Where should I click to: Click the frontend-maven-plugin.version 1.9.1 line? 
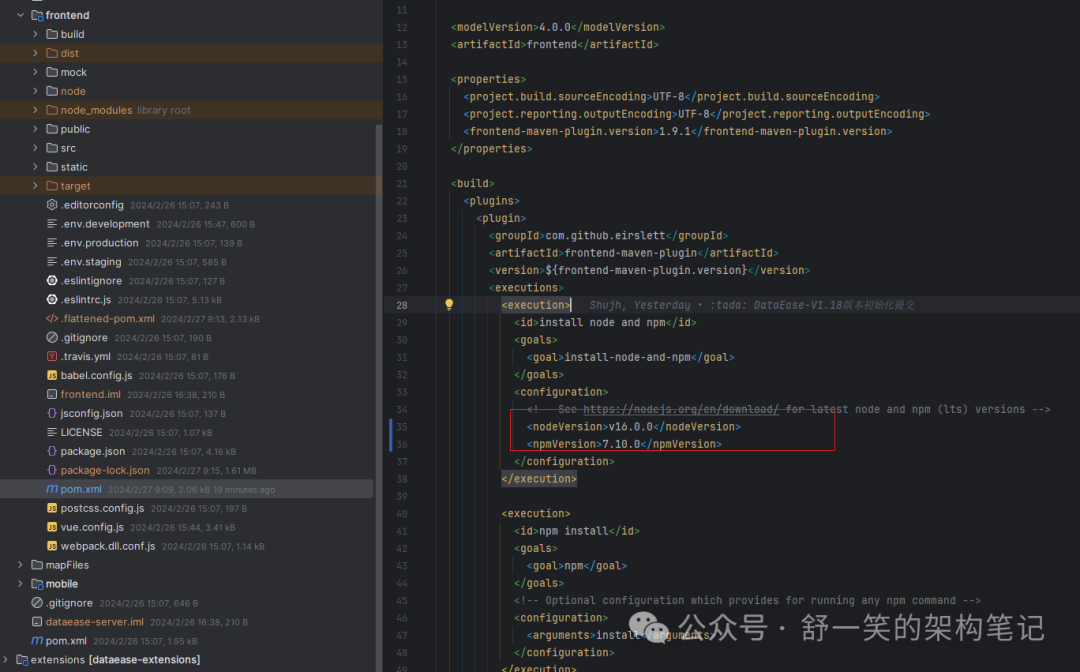click(x=678, y=131)
